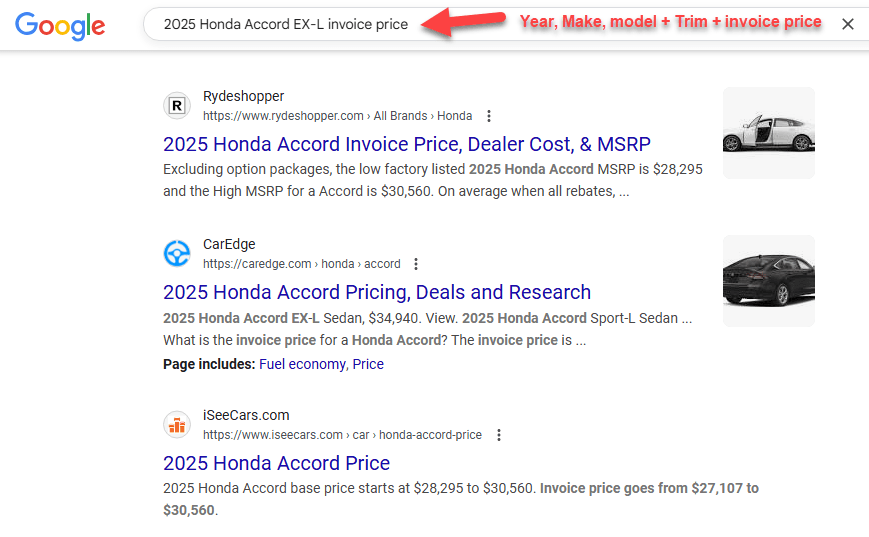This screenshot has height=537, width=869.
Task: Open the iSeeCars result three-dot menu
Action: tap(499, 435)
